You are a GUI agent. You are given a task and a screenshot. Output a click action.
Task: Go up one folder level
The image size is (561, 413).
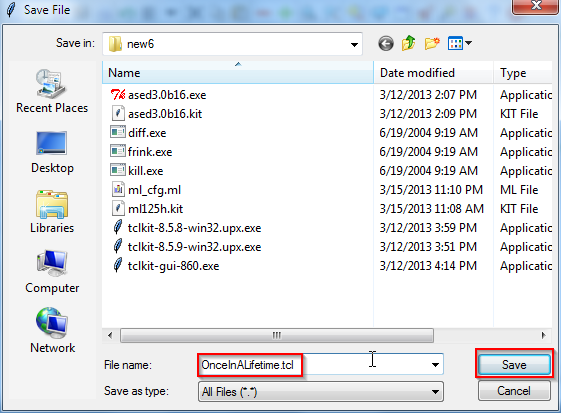409,43
